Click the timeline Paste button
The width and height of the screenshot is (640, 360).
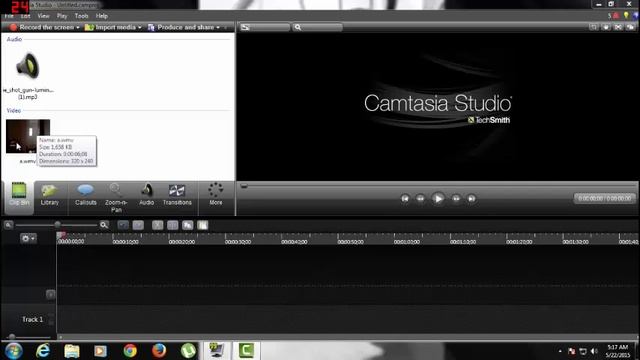[203, 225]
